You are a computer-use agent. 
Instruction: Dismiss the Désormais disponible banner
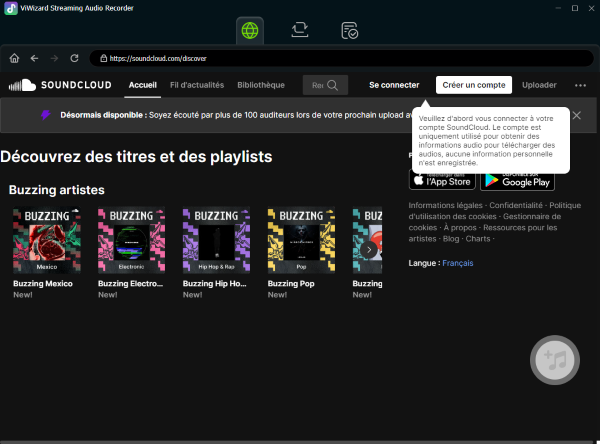[x=576, y=115]
